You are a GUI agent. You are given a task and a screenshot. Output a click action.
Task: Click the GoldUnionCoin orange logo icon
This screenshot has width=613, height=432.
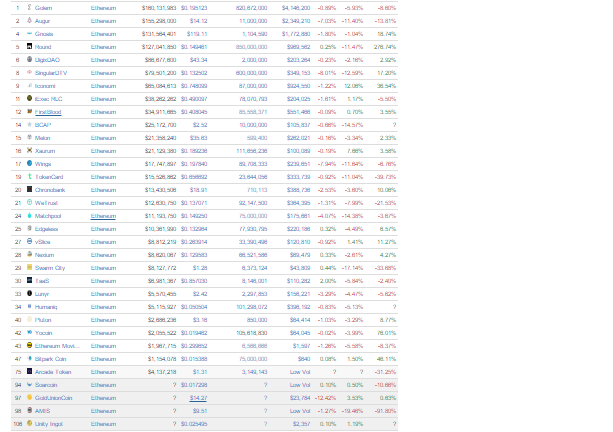coord(29,397)
